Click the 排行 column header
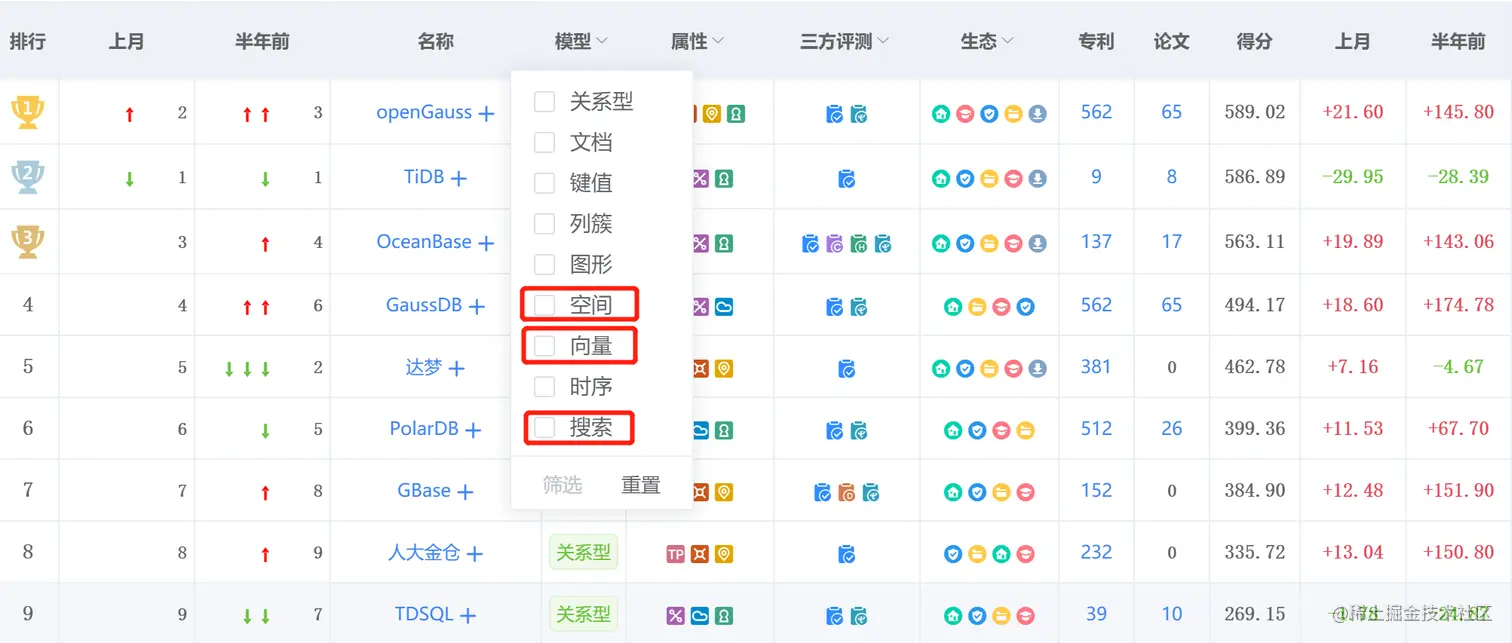Screen dimensions: 1512x643 (28, 41)
